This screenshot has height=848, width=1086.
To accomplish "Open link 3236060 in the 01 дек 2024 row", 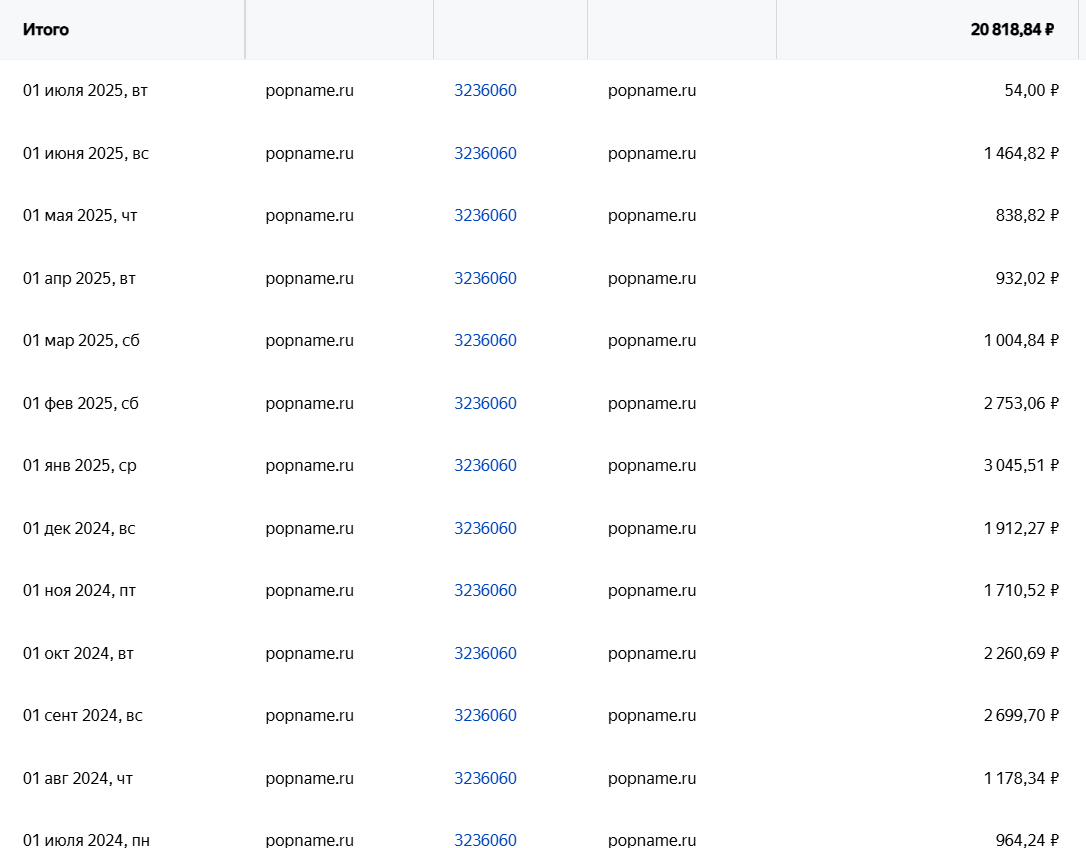I will pyautogui.click(x=486, y=529).
